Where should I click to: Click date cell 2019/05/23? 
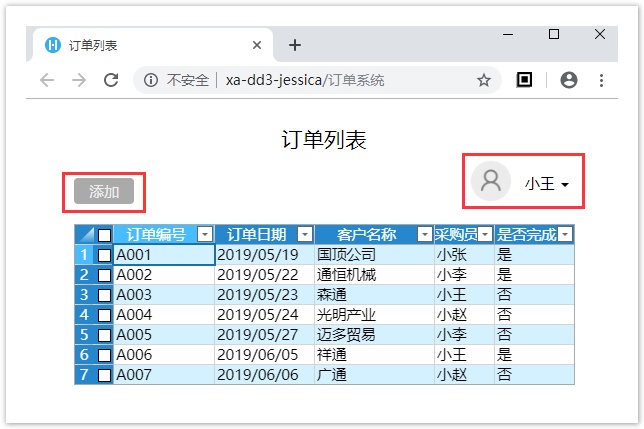coord(264,295)
